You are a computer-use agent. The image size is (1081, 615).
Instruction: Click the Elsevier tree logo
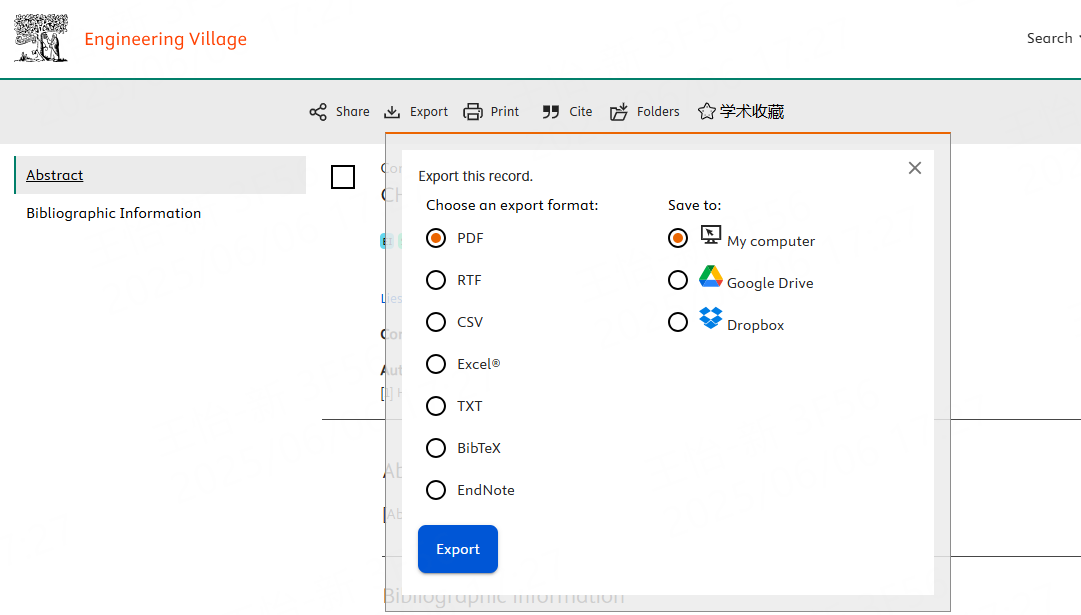pyautogui.click(x=41, y=39)
